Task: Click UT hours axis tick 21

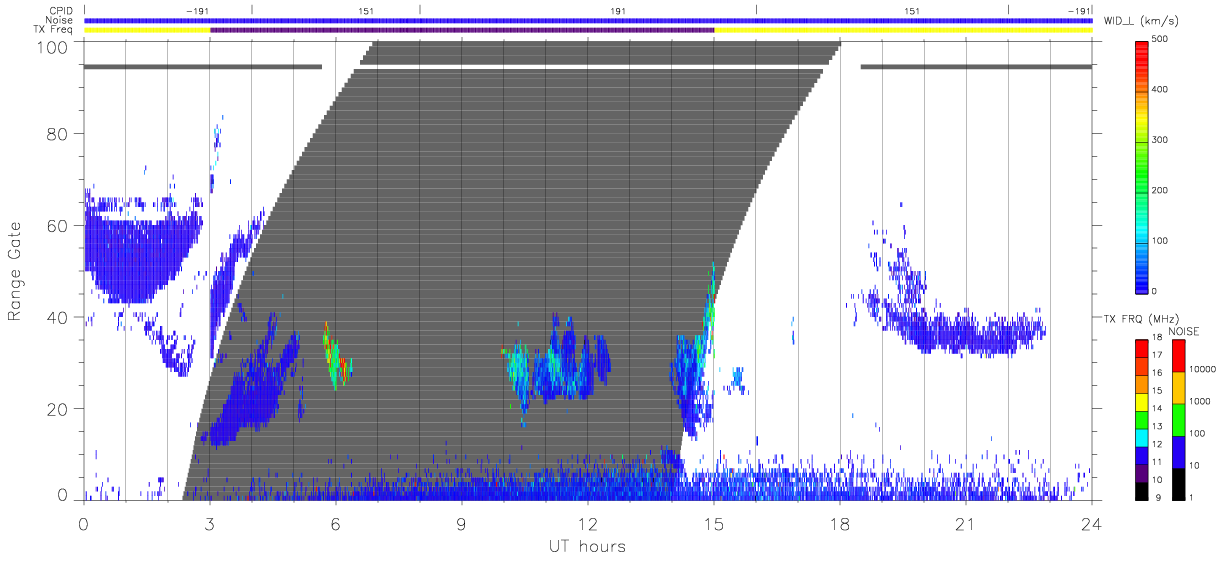Action: click(x=965, y=523)
